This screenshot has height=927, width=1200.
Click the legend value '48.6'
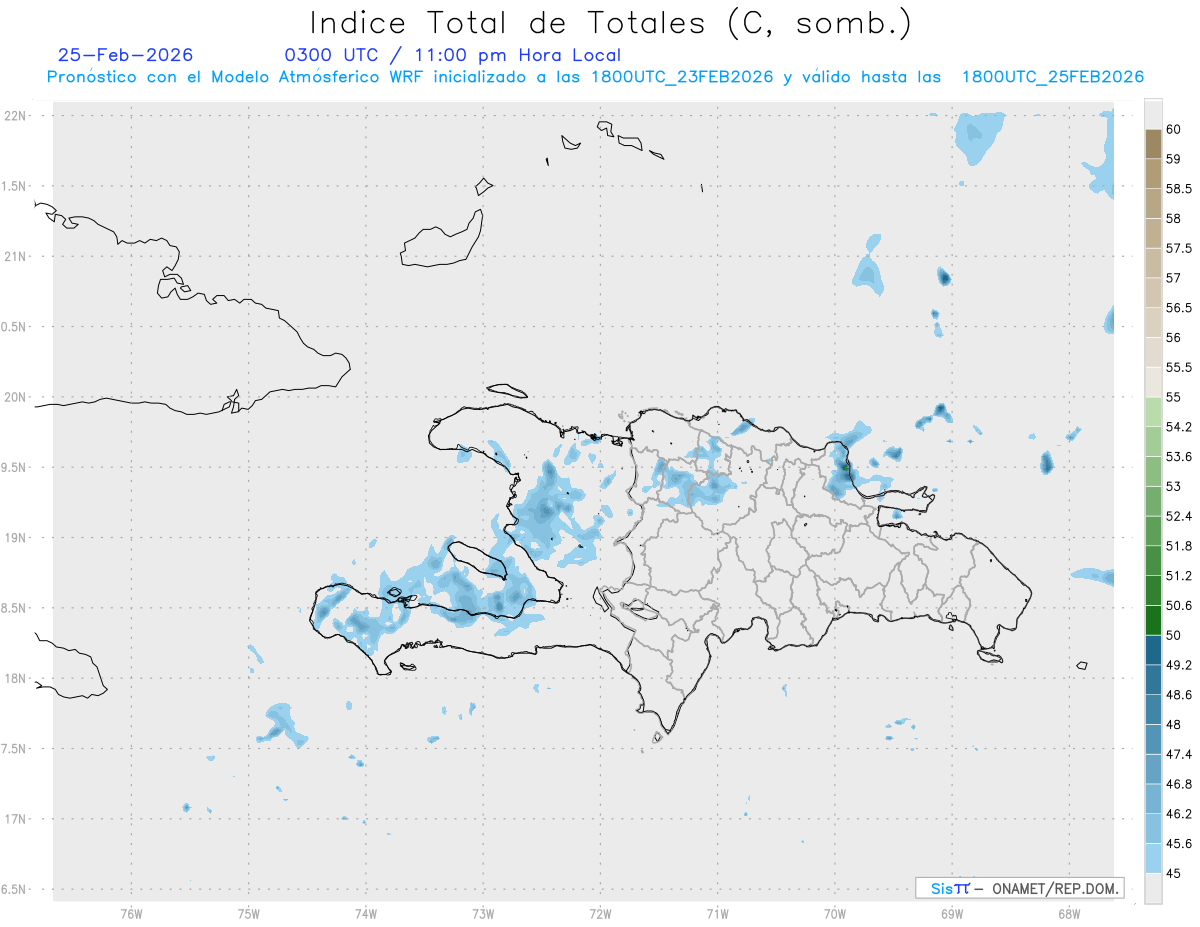[x=1179, y=694]
